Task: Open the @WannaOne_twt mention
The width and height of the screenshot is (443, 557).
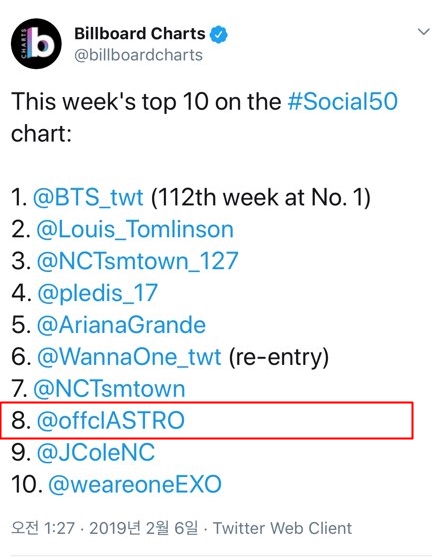Action: pyautogui.click(x=129, y=357)
